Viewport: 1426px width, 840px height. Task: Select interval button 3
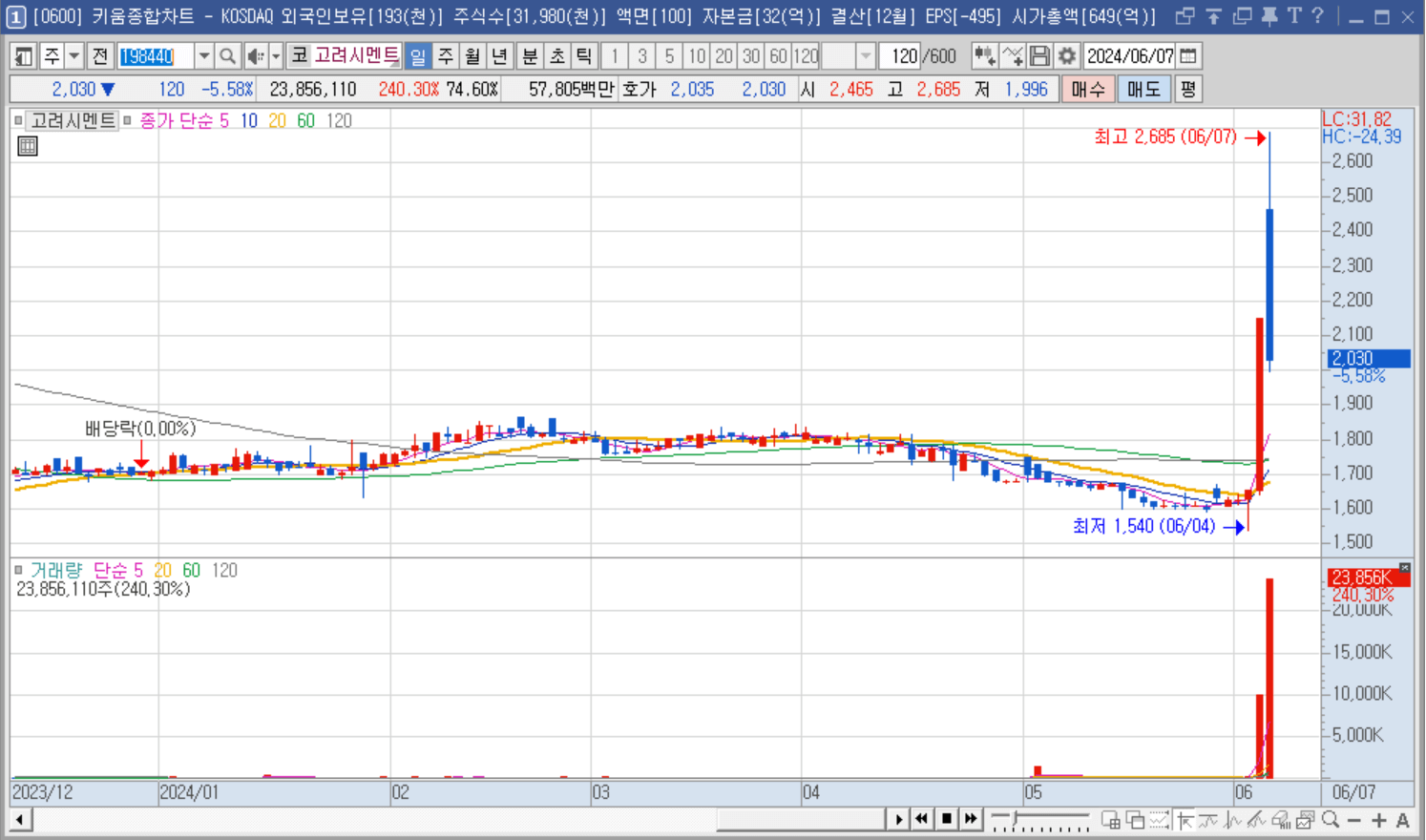(x=642, y=56)
